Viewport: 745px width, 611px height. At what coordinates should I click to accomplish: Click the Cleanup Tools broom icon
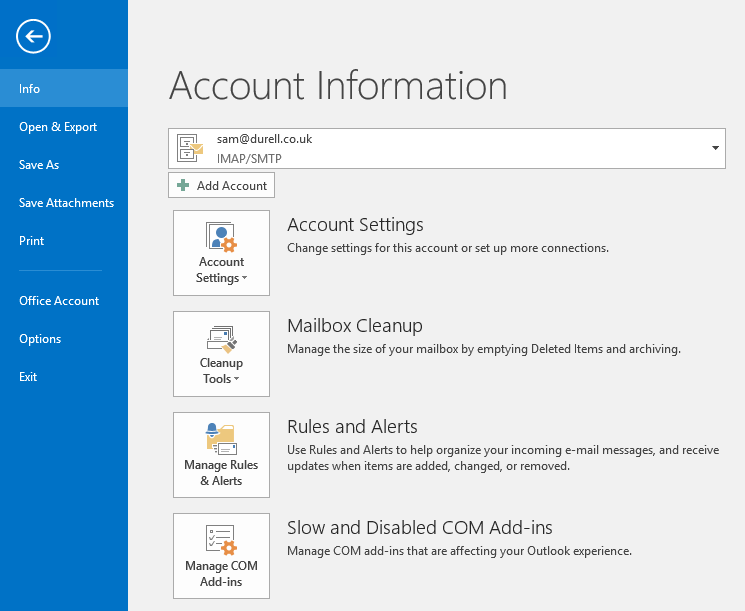coord(221,339)
